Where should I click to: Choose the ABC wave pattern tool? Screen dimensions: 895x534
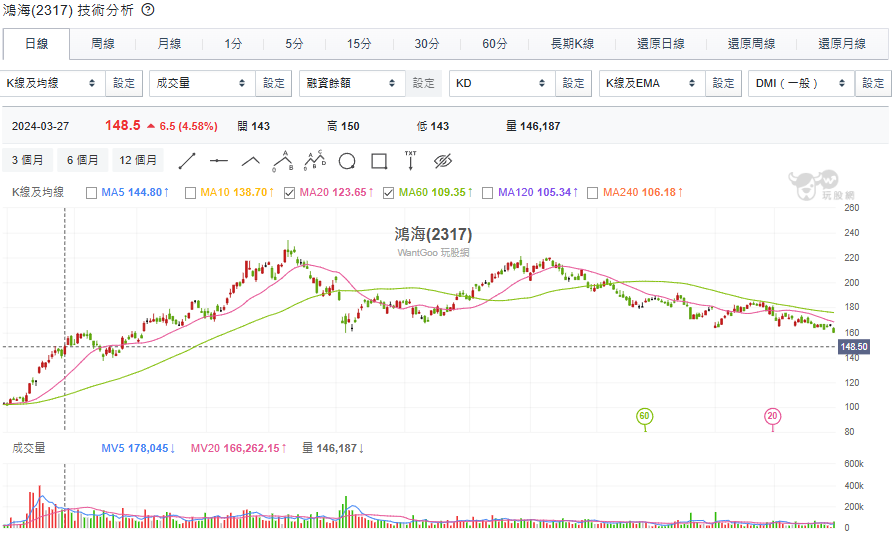283,159
